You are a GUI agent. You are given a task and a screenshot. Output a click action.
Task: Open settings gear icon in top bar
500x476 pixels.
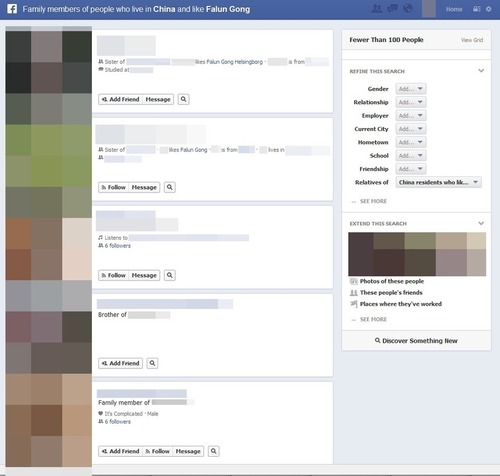(x=489, y=9)
